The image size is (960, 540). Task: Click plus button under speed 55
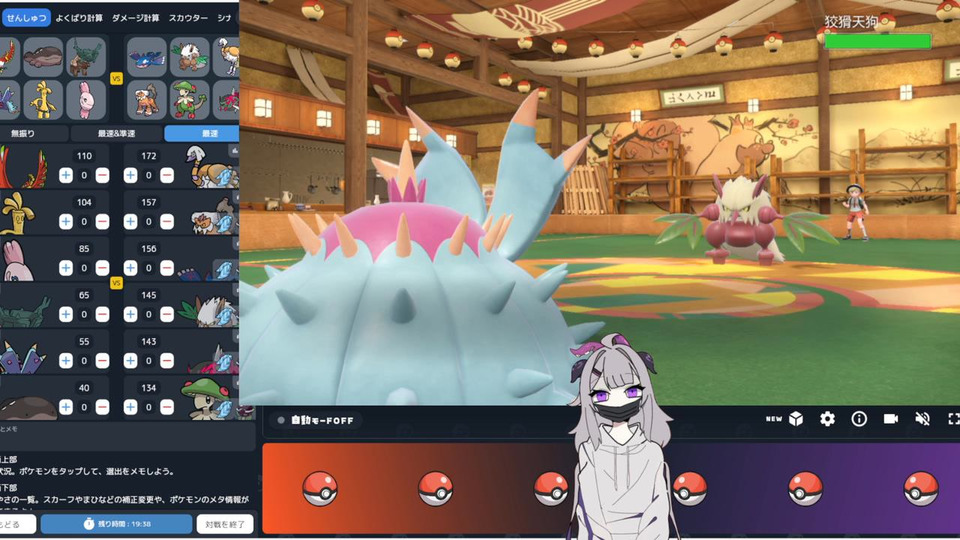click(66, 361)
